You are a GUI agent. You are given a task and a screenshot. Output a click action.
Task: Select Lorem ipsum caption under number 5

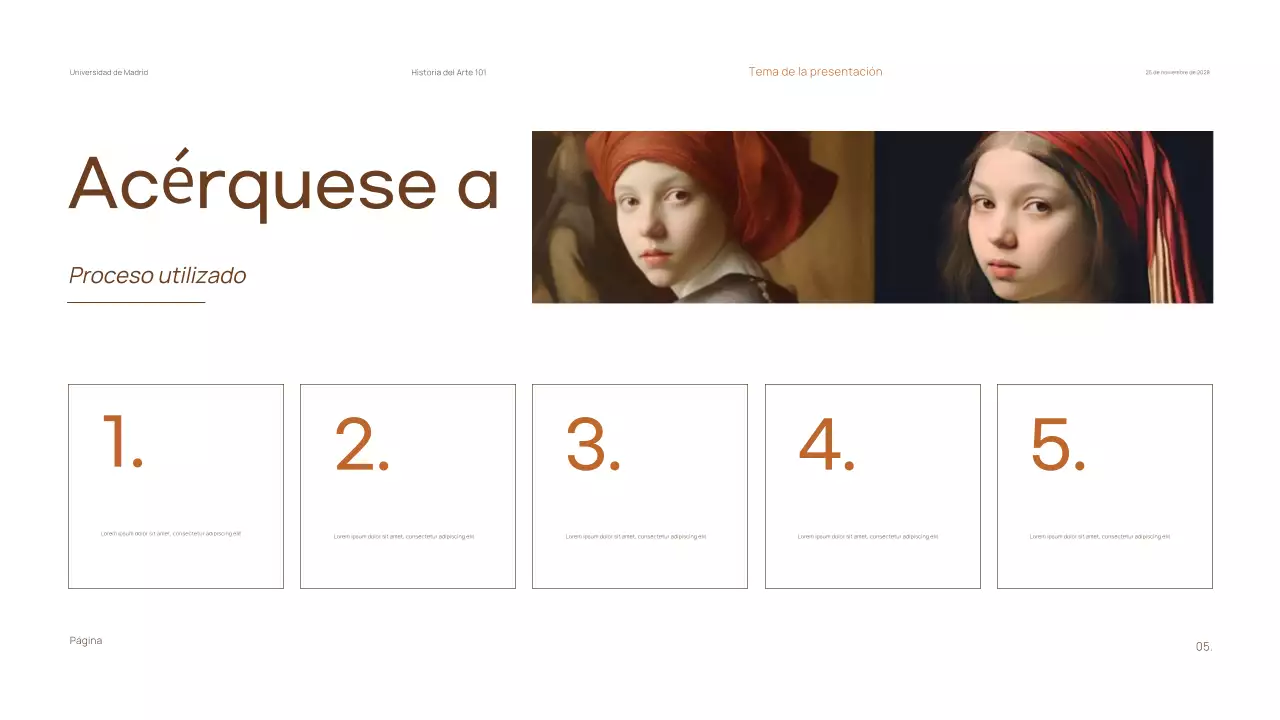pos(1100,537)
